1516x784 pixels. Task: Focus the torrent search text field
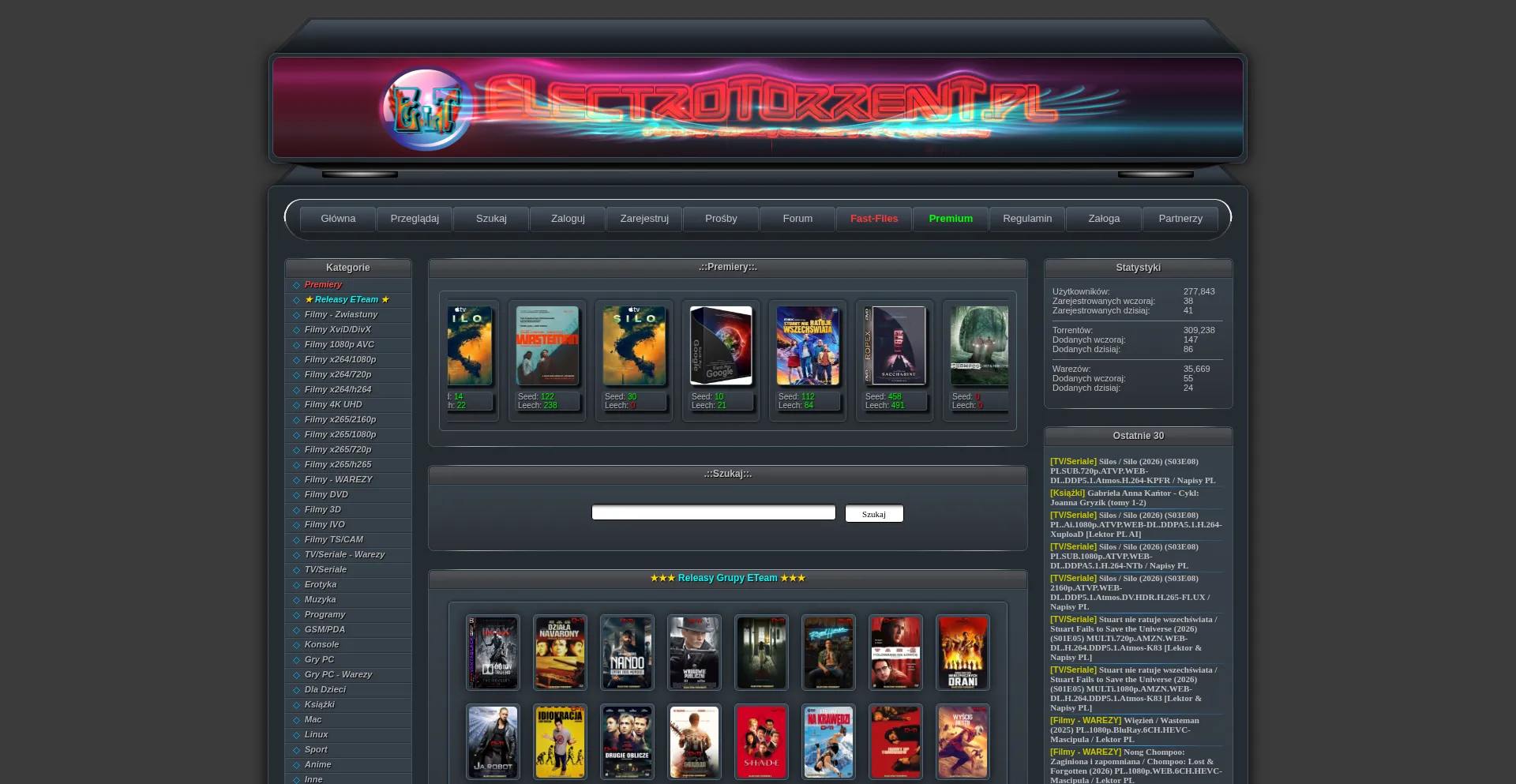(714, 512)
